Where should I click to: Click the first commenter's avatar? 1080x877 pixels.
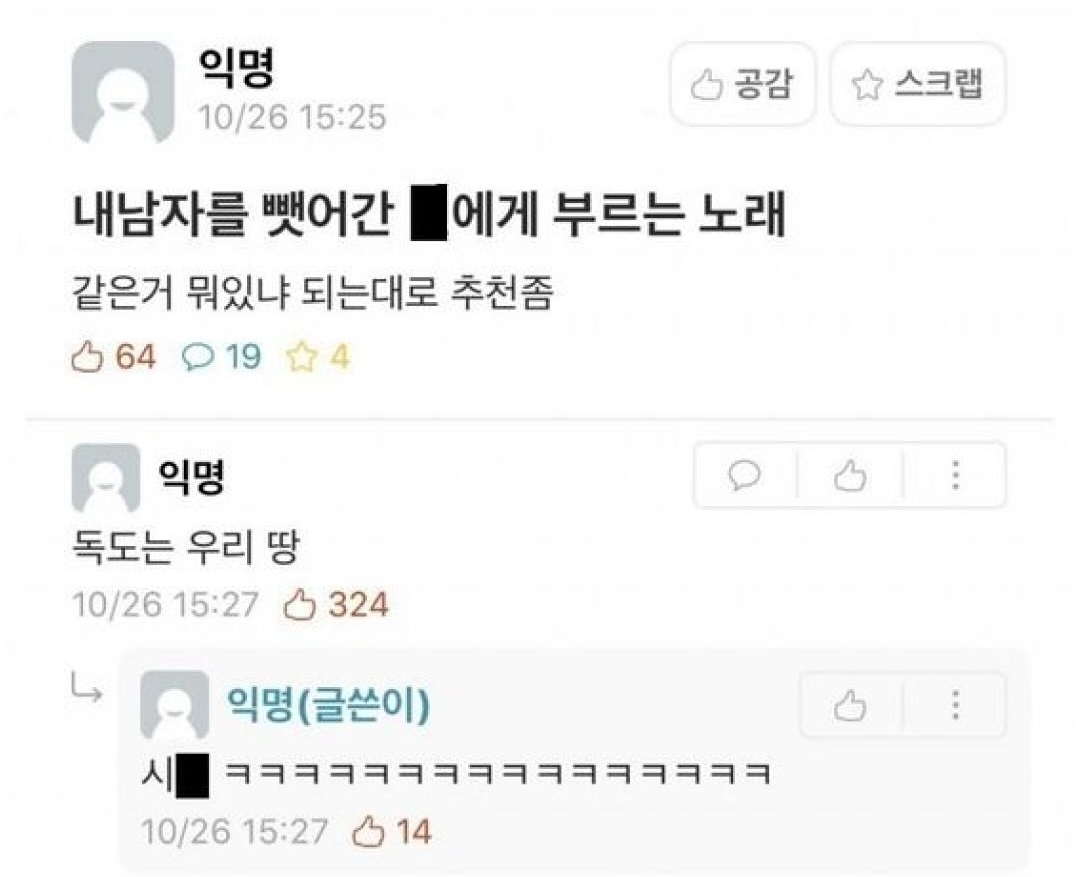(105, 477)
